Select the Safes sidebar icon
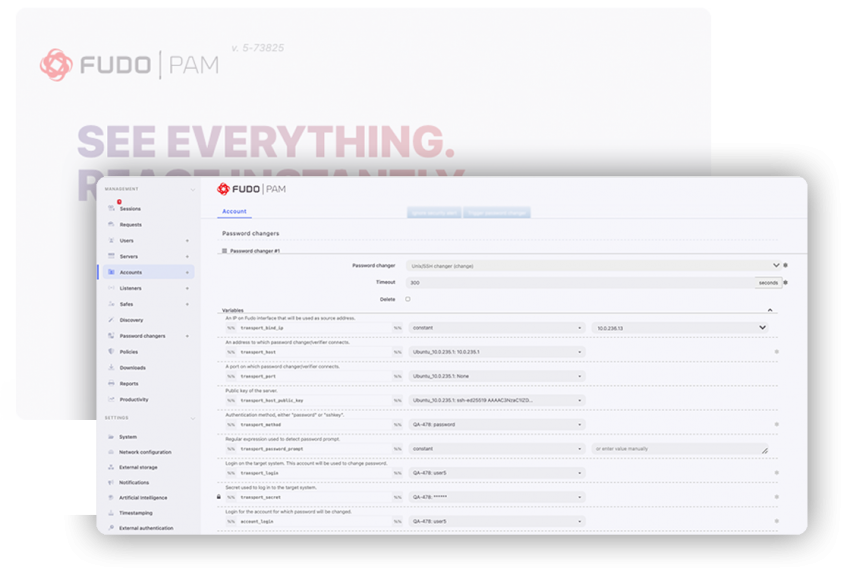The image size is (850, 581). pos(112,304)
